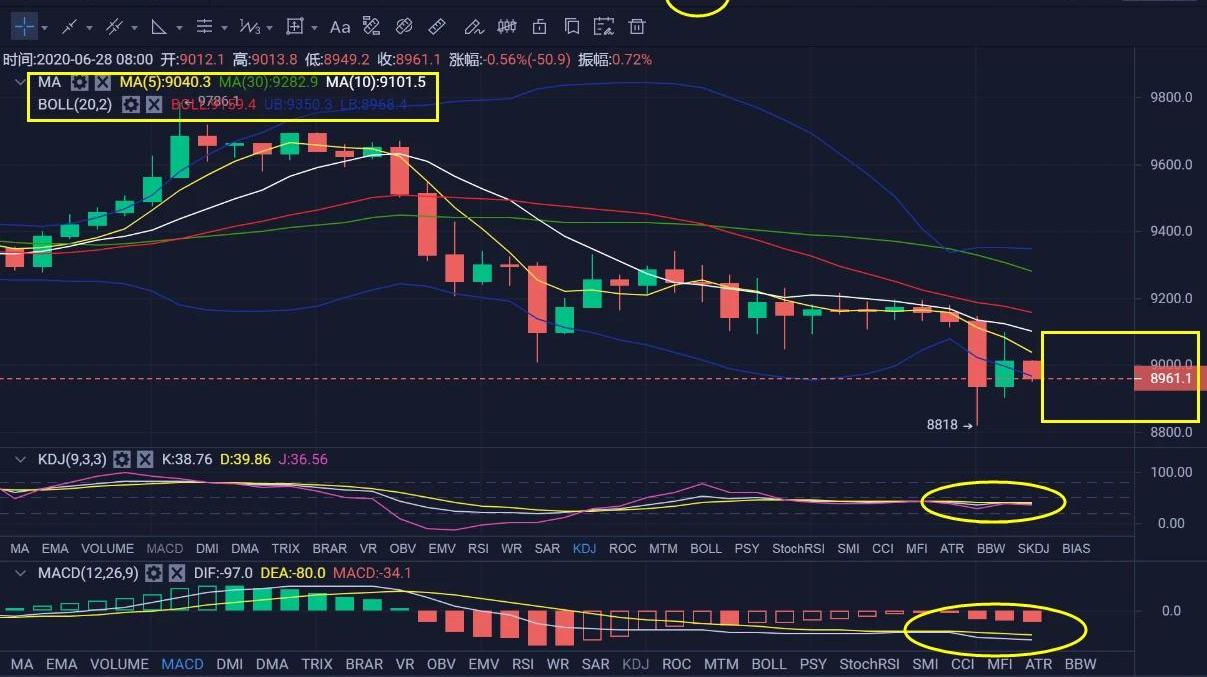This screenshot has height=677, width=1207.
Task: Delete drawings with the trash icon
Action: 637,27
